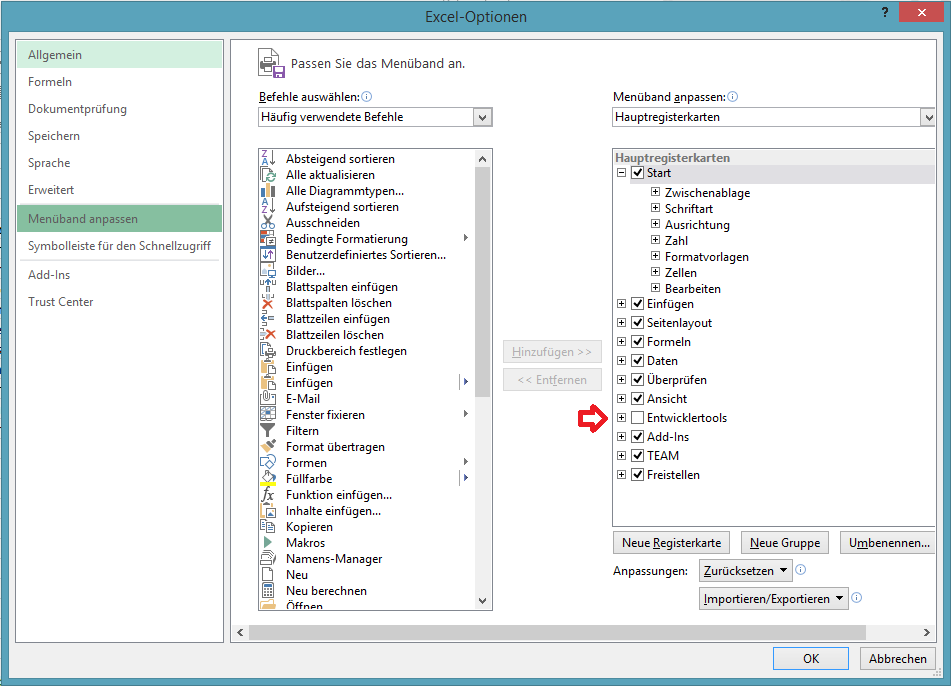Click the Absteigend sortieren icon

pos(268,158)
